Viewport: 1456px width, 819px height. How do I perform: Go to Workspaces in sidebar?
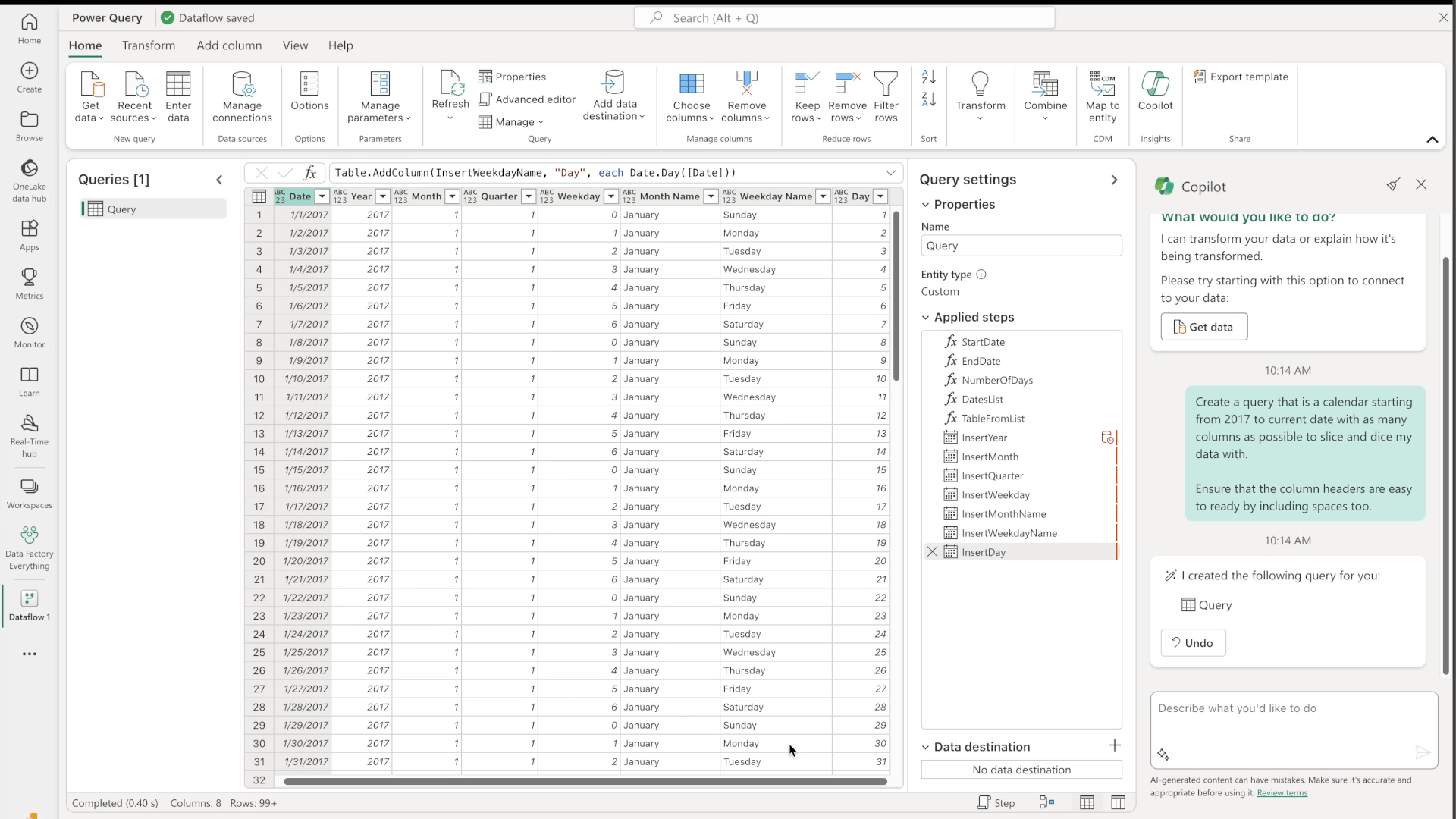[x=30, y=493]
